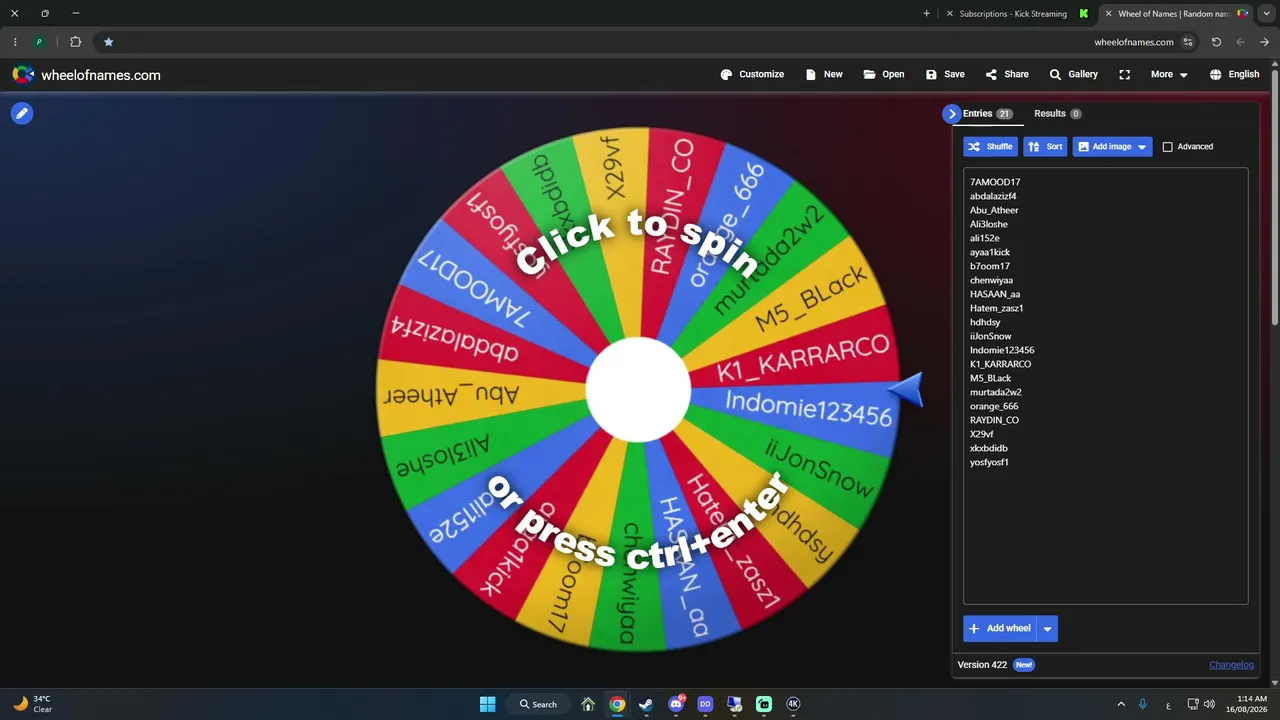Image resolution: width=1280 pixels, height=720 pixels.
Task: Click entry iiJonSnow in the list
Action: [990, 336]
